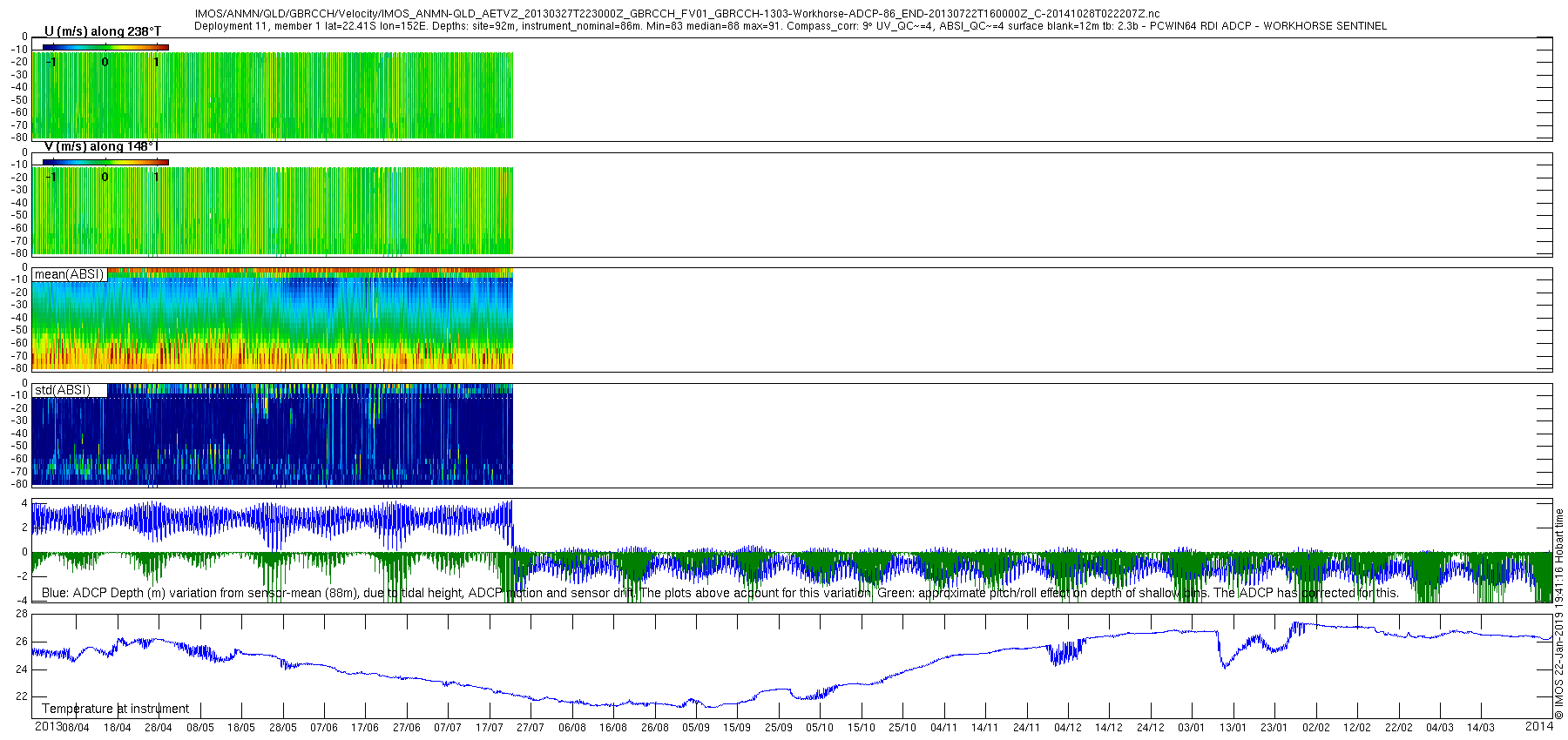
Task: Click the file path title text at top
Action: [677, 14]
